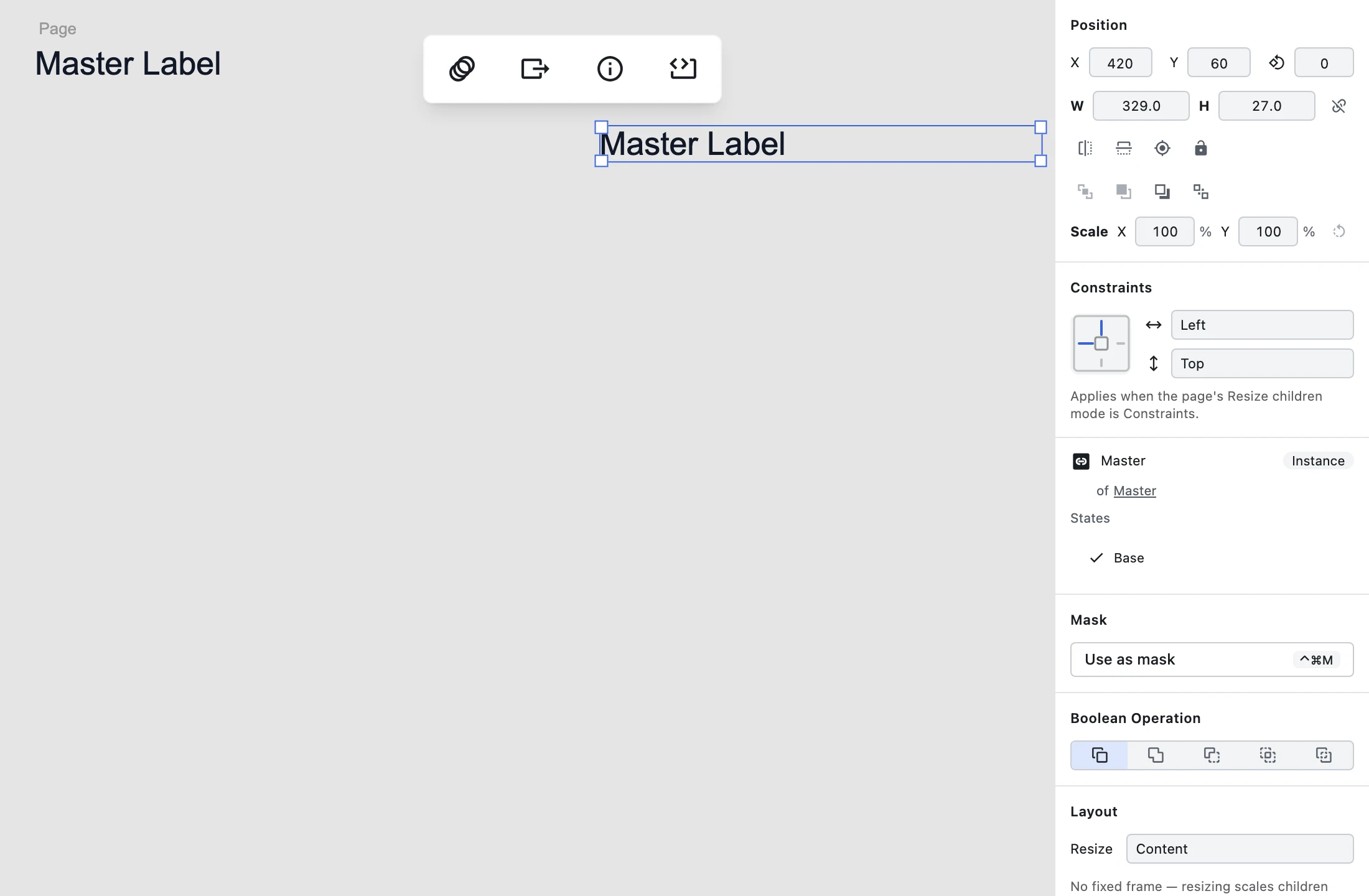Click the export arrow icon in floating toolbar
Viewport: 1369px width, 896px height.
click(x=535, y=68)
